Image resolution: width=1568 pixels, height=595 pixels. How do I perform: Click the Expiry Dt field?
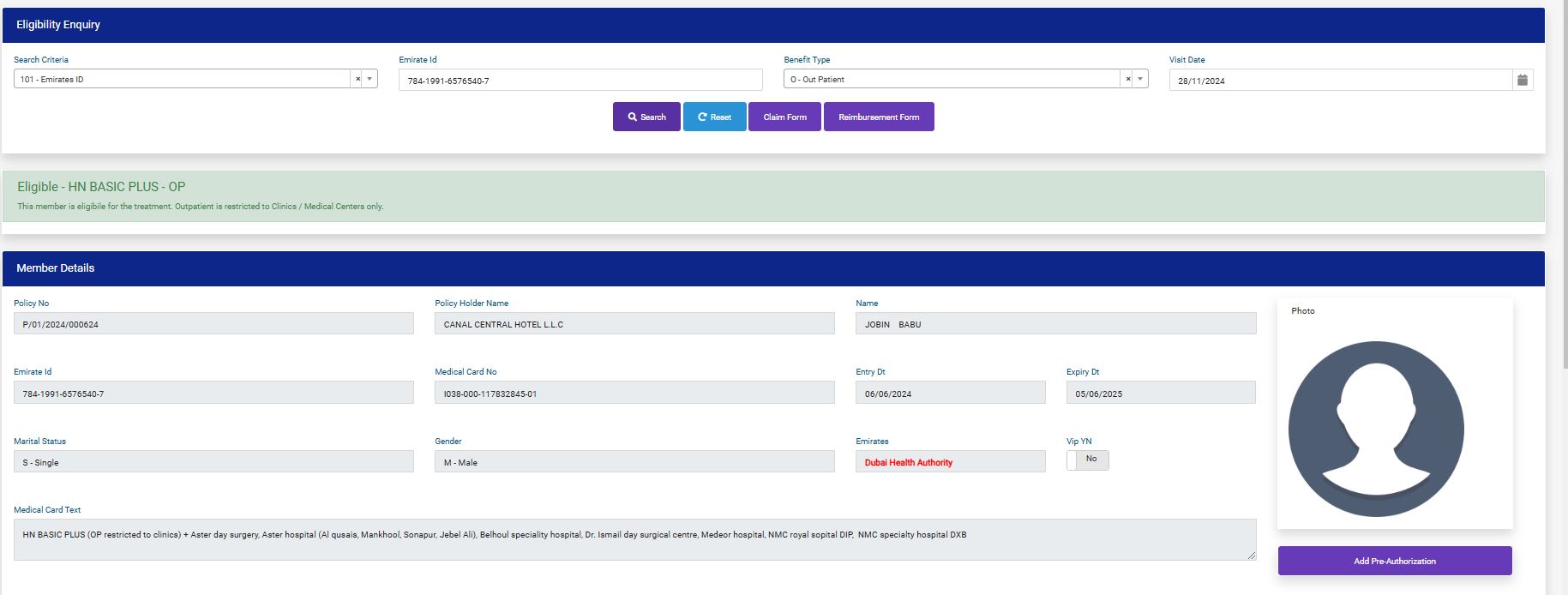coord(1161,394)
